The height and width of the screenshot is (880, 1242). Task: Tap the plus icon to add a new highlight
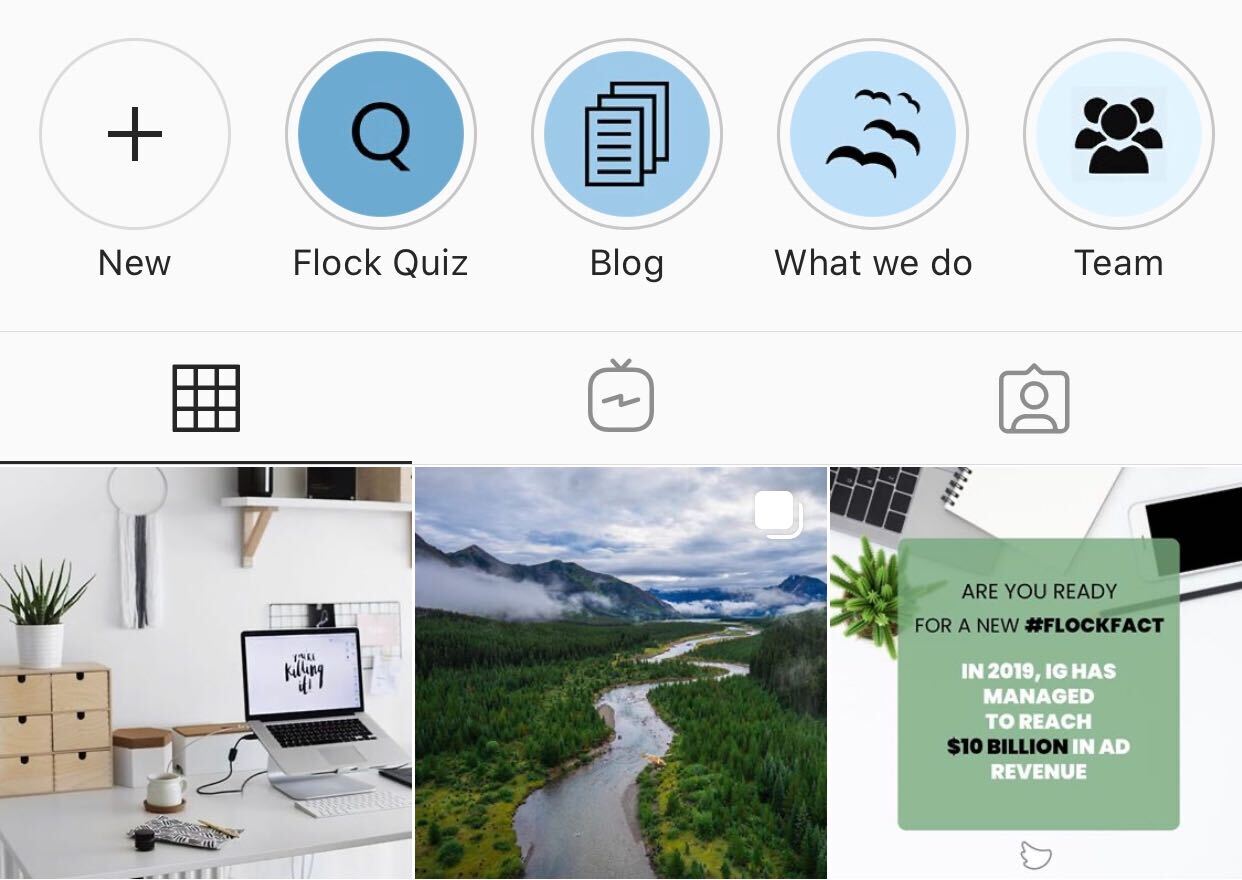point(135,134)
